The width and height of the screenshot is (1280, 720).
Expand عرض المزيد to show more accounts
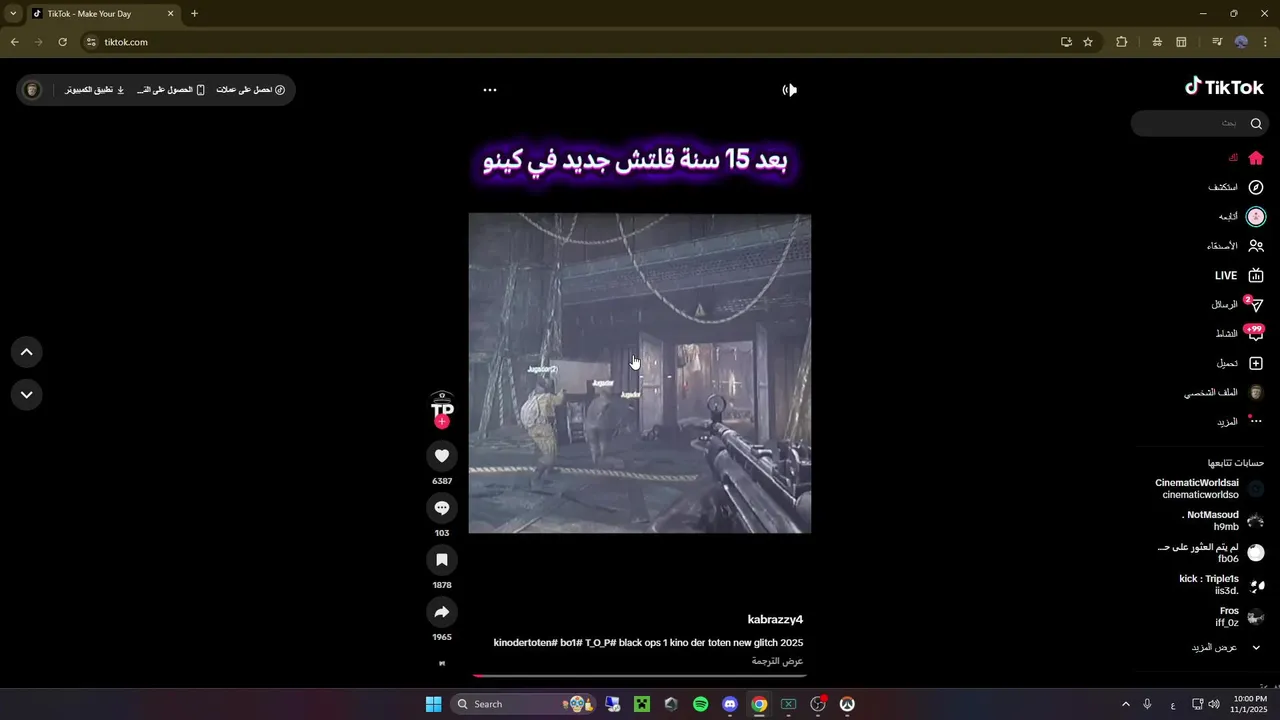(x=1227, y=647)
